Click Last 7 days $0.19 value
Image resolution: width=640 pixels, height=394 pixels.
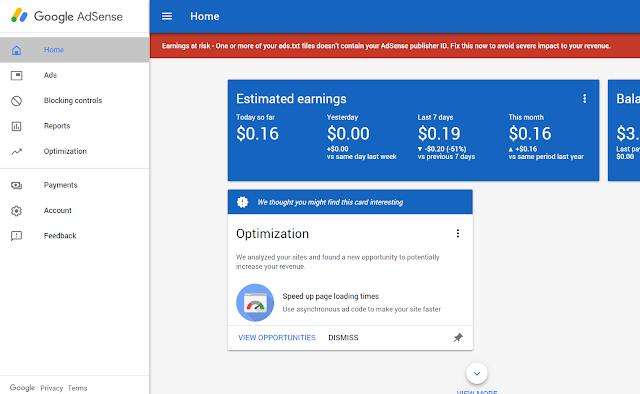point(439,134)
